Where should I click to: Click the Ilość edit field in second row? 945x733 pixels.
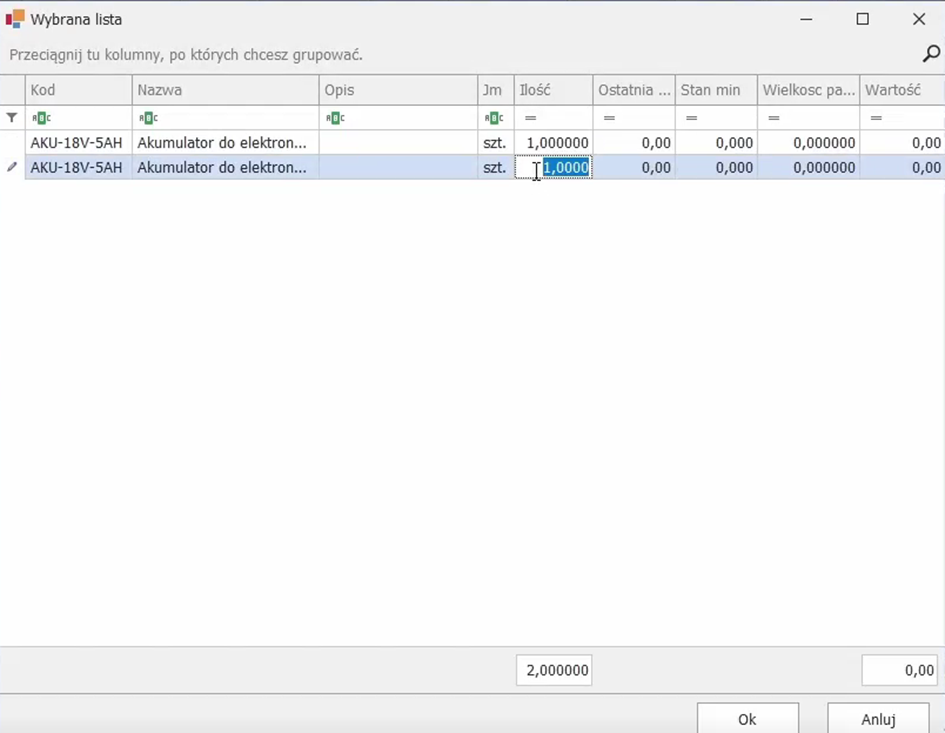point(564,168)
